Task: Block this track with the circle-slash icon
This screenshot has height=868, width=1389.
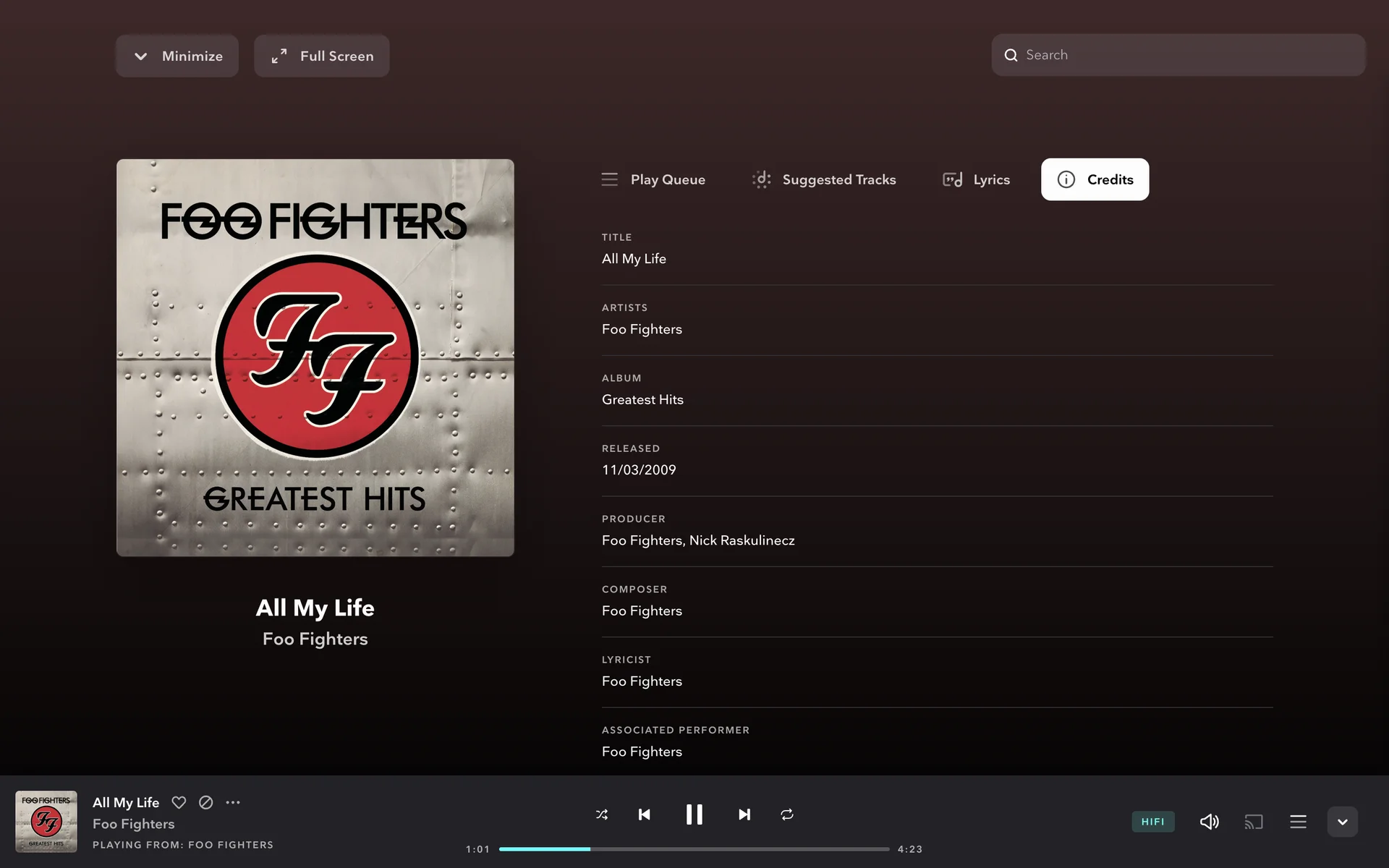Action: click(205, 802)
